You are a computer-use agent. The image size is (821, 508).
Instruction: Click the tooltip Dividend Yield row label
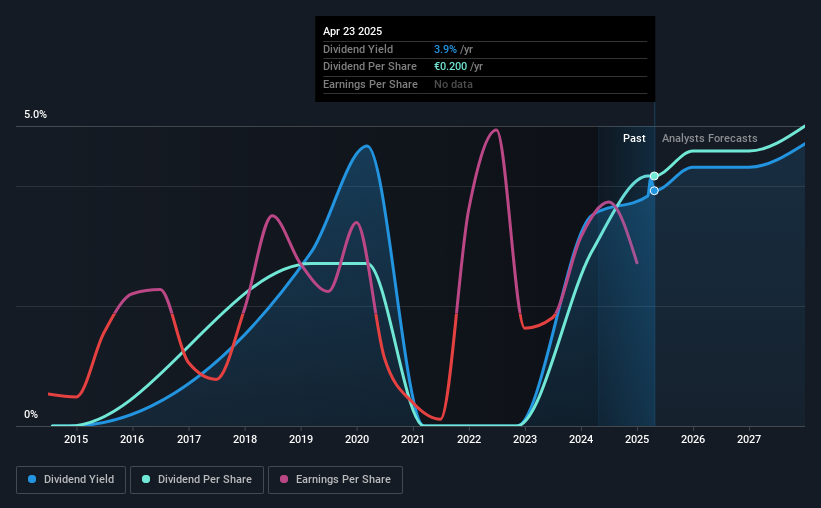358,49
